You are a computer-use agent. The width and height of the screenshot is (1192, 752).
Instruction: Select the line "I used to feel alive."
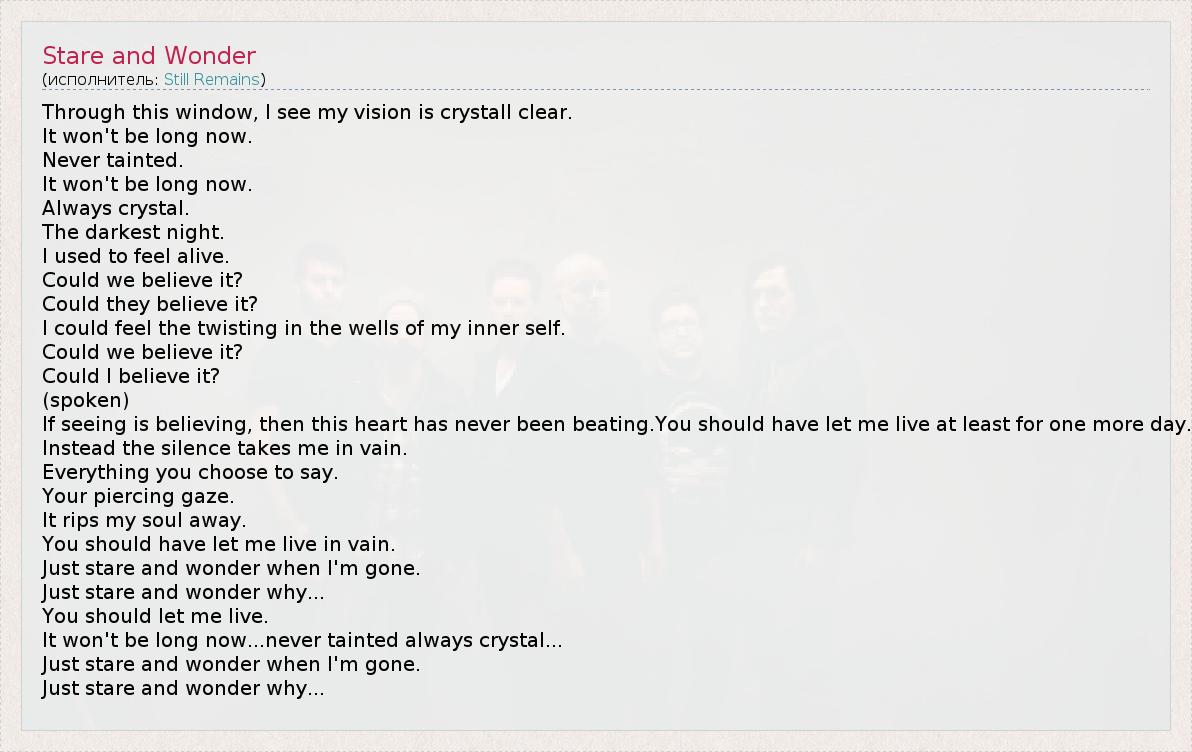pyautogui.click(x=136, y=256)
